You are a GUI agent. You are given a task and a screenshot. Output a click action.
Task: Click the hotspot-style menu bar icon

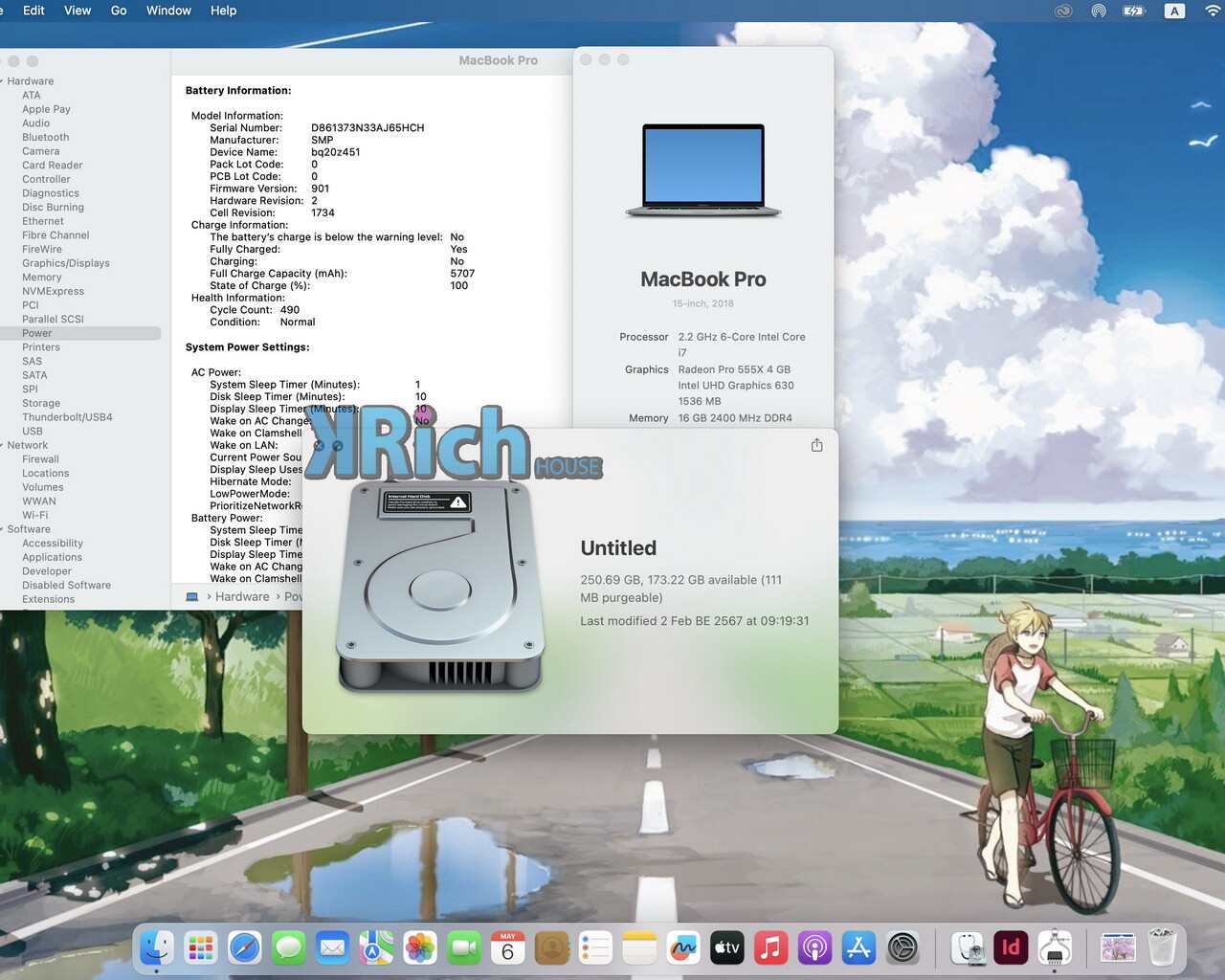[x=1099, y=11]
